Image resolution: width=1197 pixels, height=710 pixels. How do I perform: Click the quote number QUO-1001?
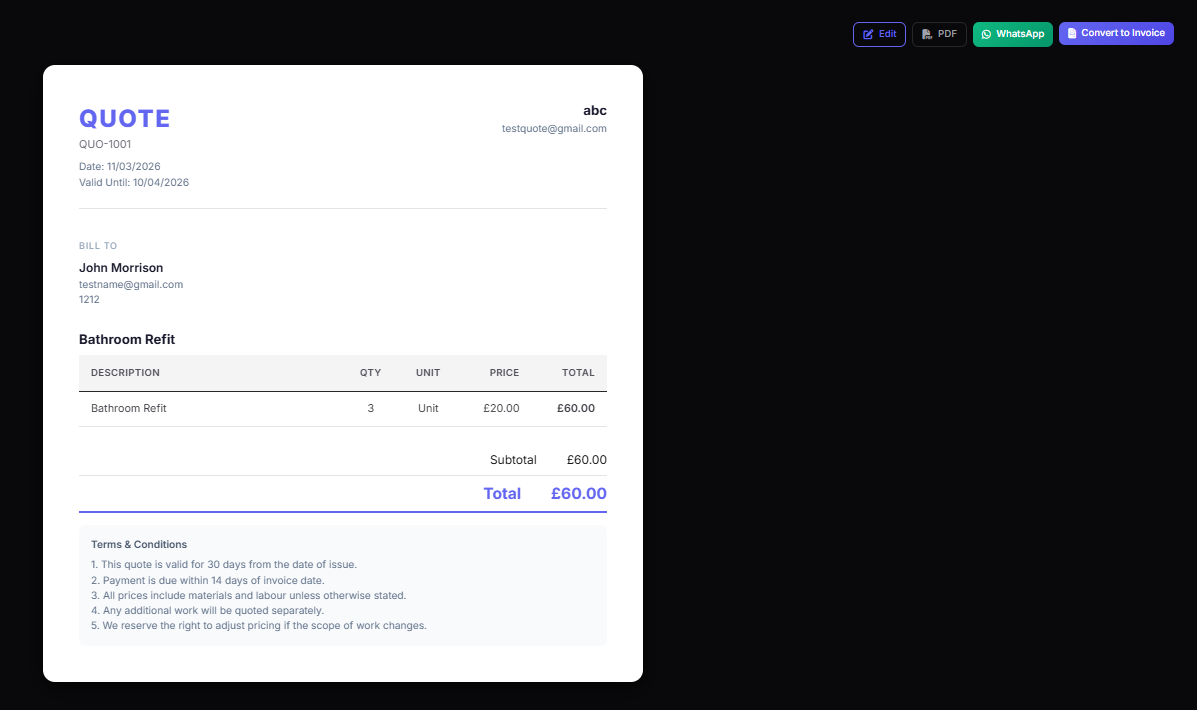(x=105, y=144)
